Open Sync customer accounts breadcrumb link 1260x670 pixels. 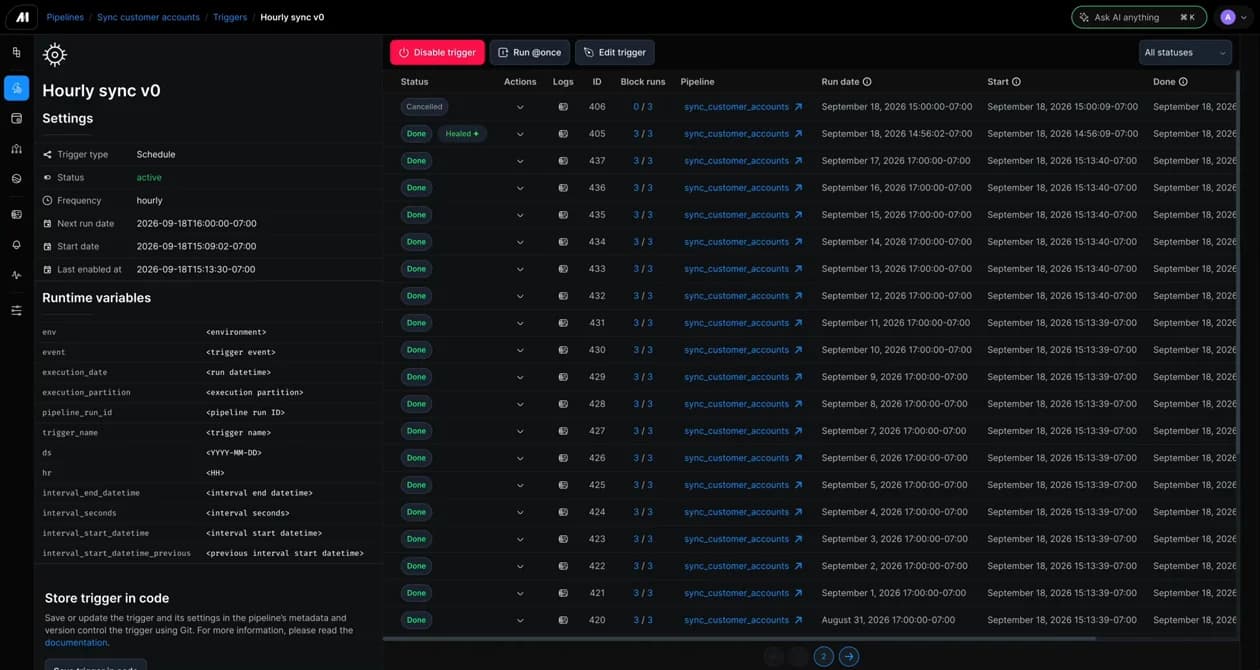tap(148, 17)
